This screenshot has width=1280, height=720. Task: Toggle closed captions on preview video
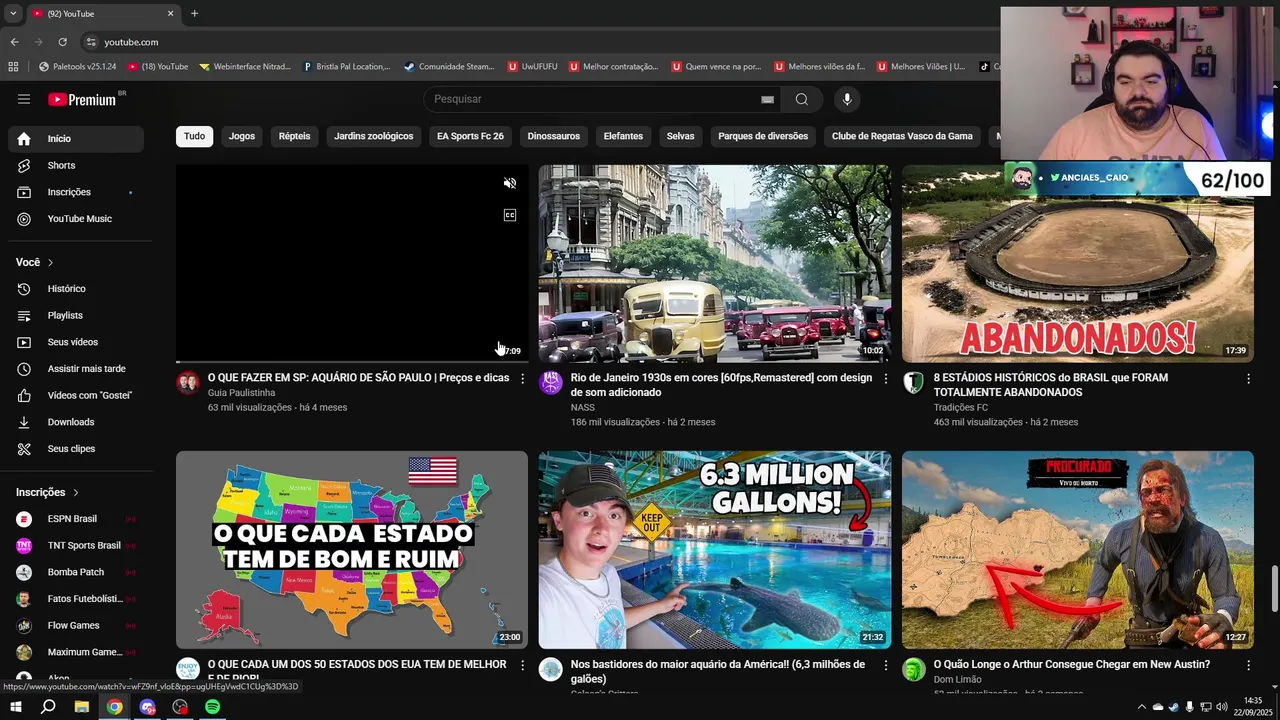(510, 215)
